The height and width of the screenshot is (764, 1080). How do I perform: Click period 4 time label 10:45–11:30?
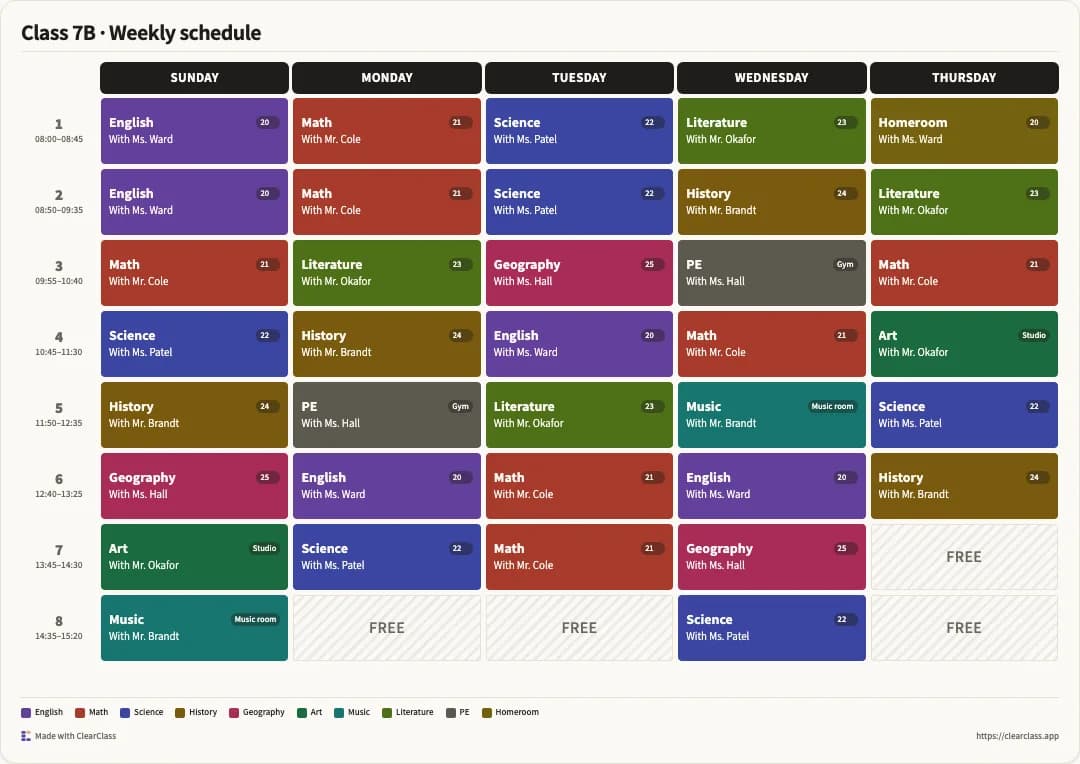59,352
